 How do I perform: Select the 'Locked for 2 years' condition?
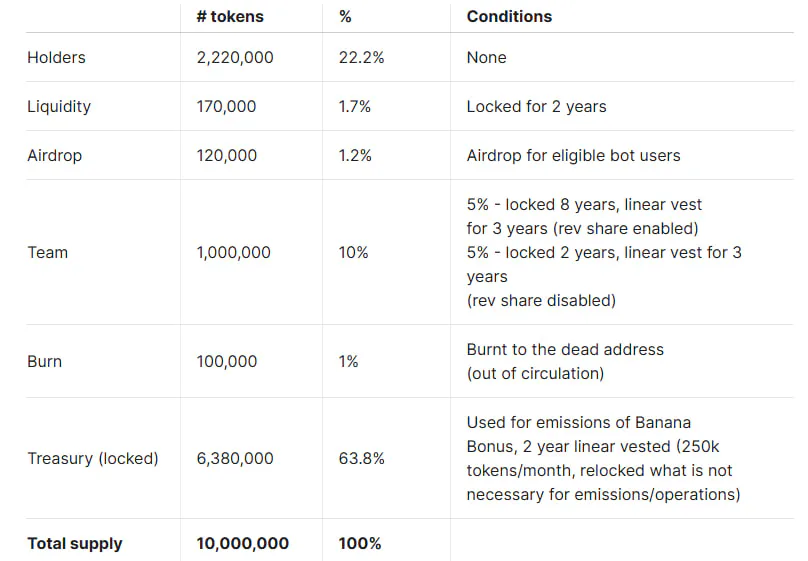536,106
